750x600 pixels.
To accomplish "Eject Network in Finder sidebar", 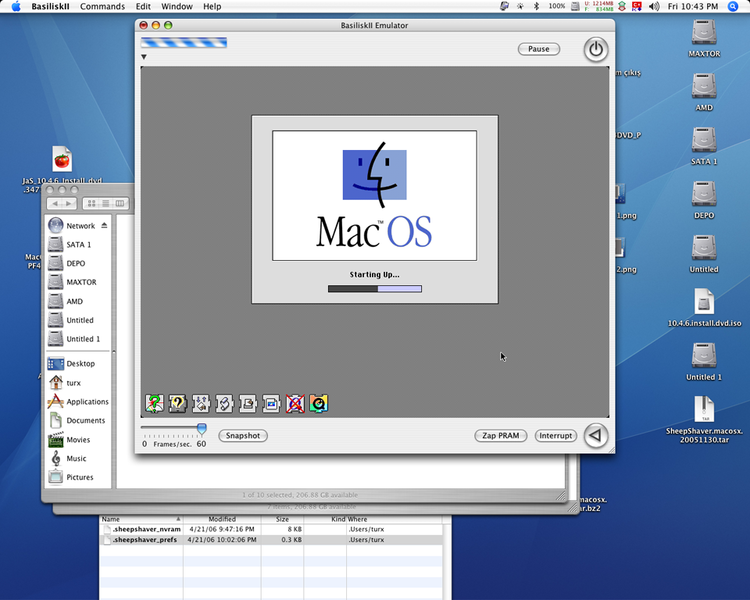I will 104,225.
